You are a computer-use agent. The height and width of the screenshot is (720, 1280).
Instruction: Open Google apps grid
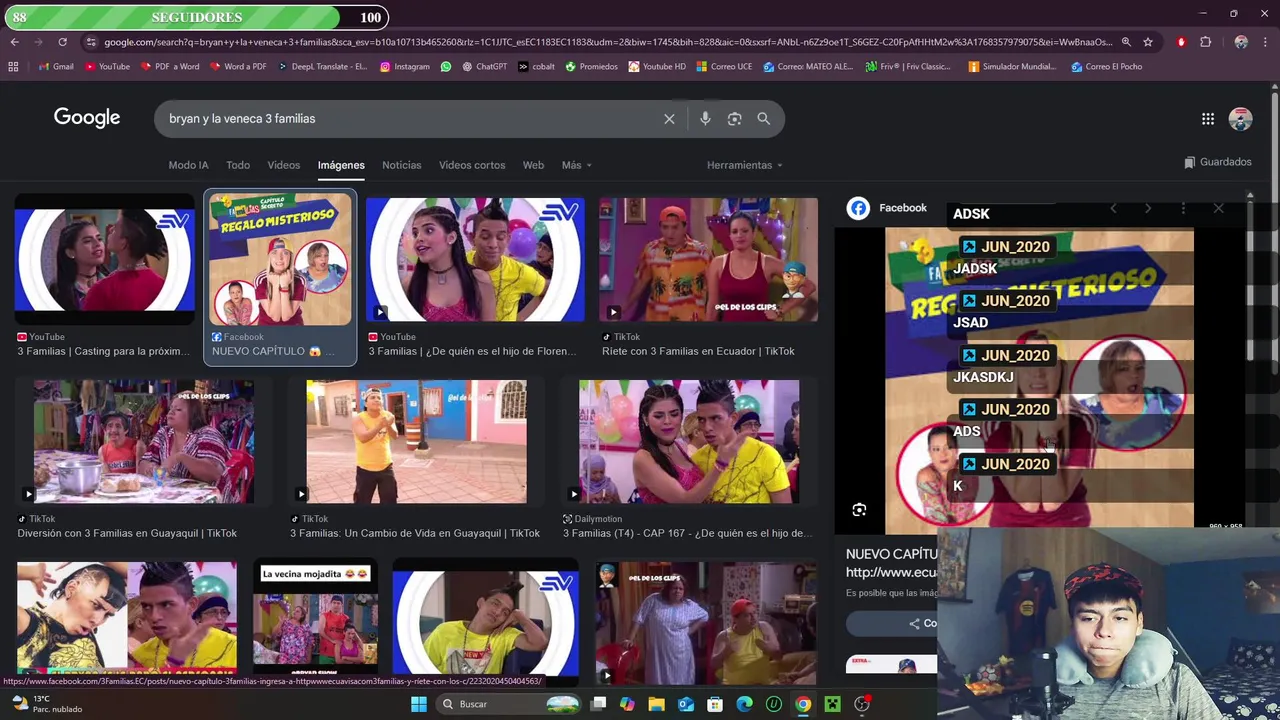1208,119
